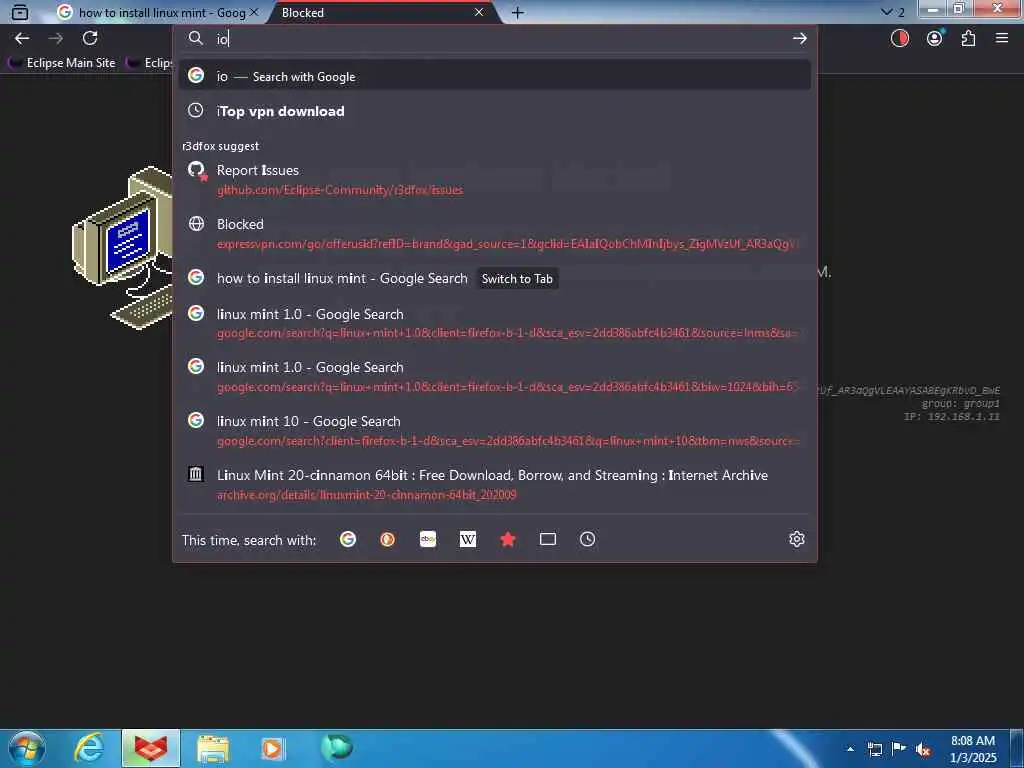Image resolution: width=1024 pixels, height=768 pixels.
Task: Search history with the clock icon
Action: point(588,539)
